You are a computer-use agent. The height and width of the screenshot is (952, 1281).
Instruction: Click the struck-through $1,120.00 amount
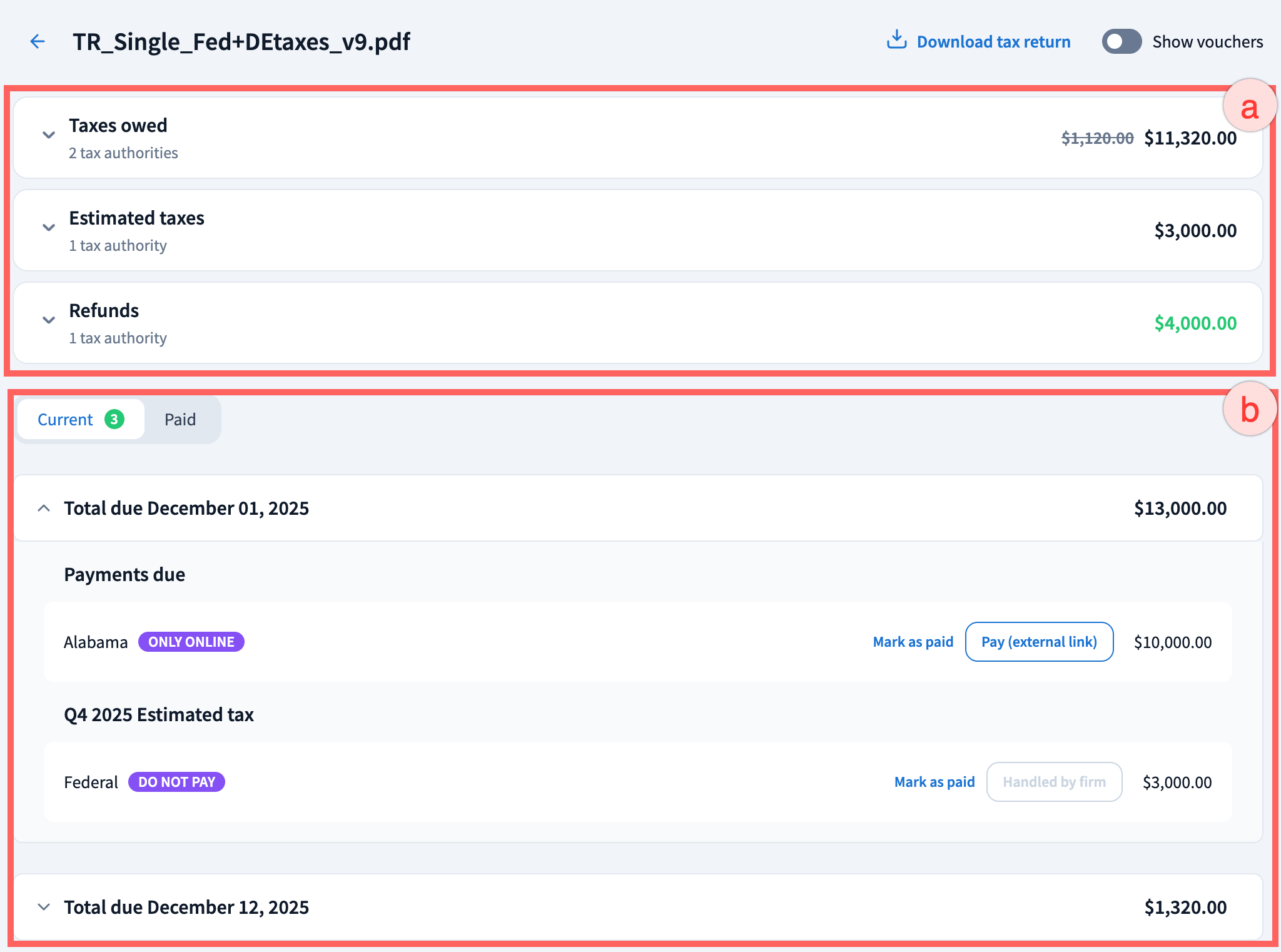[1097, 138]
